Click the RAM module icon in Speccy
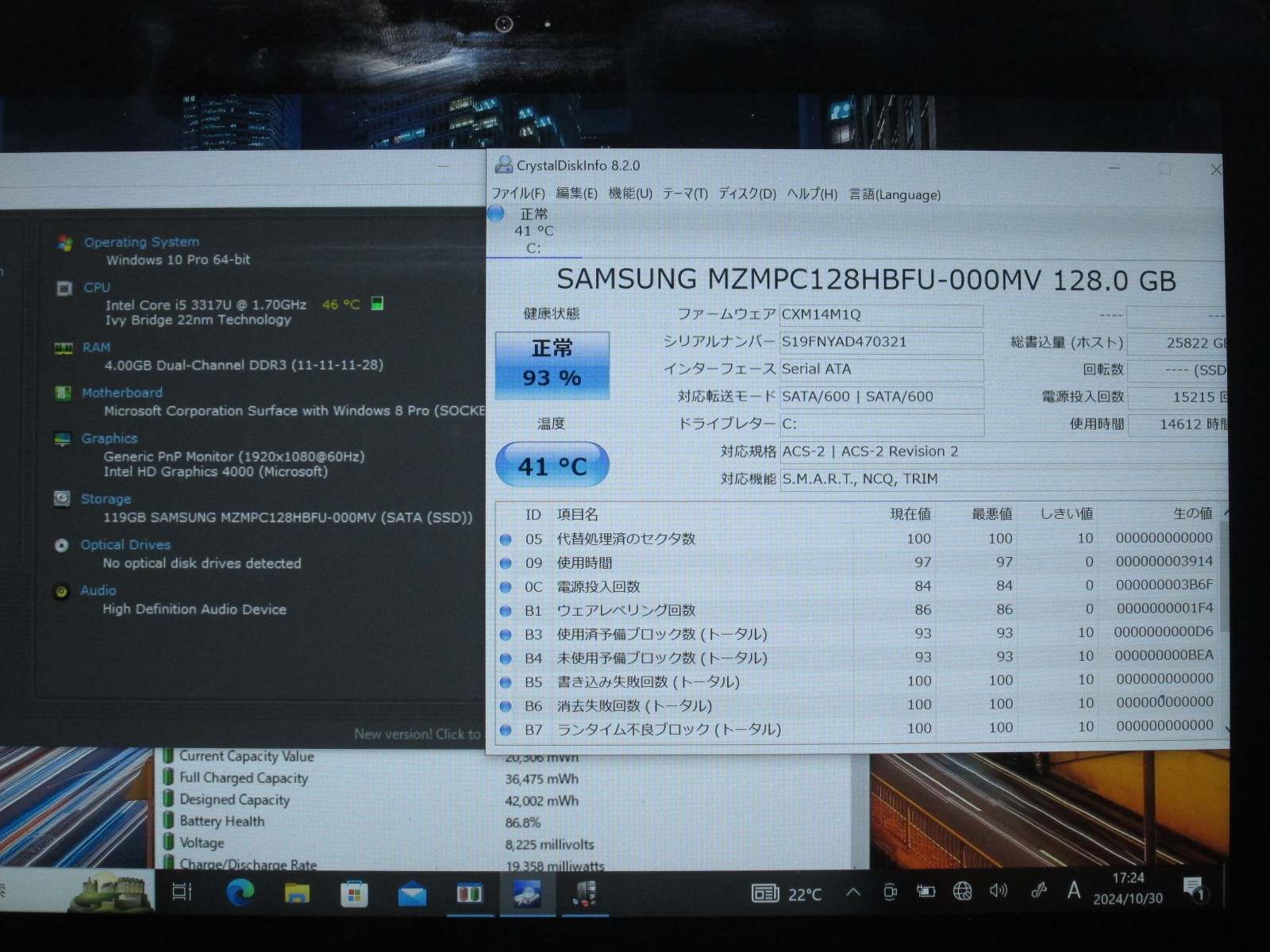 point(63,348)
